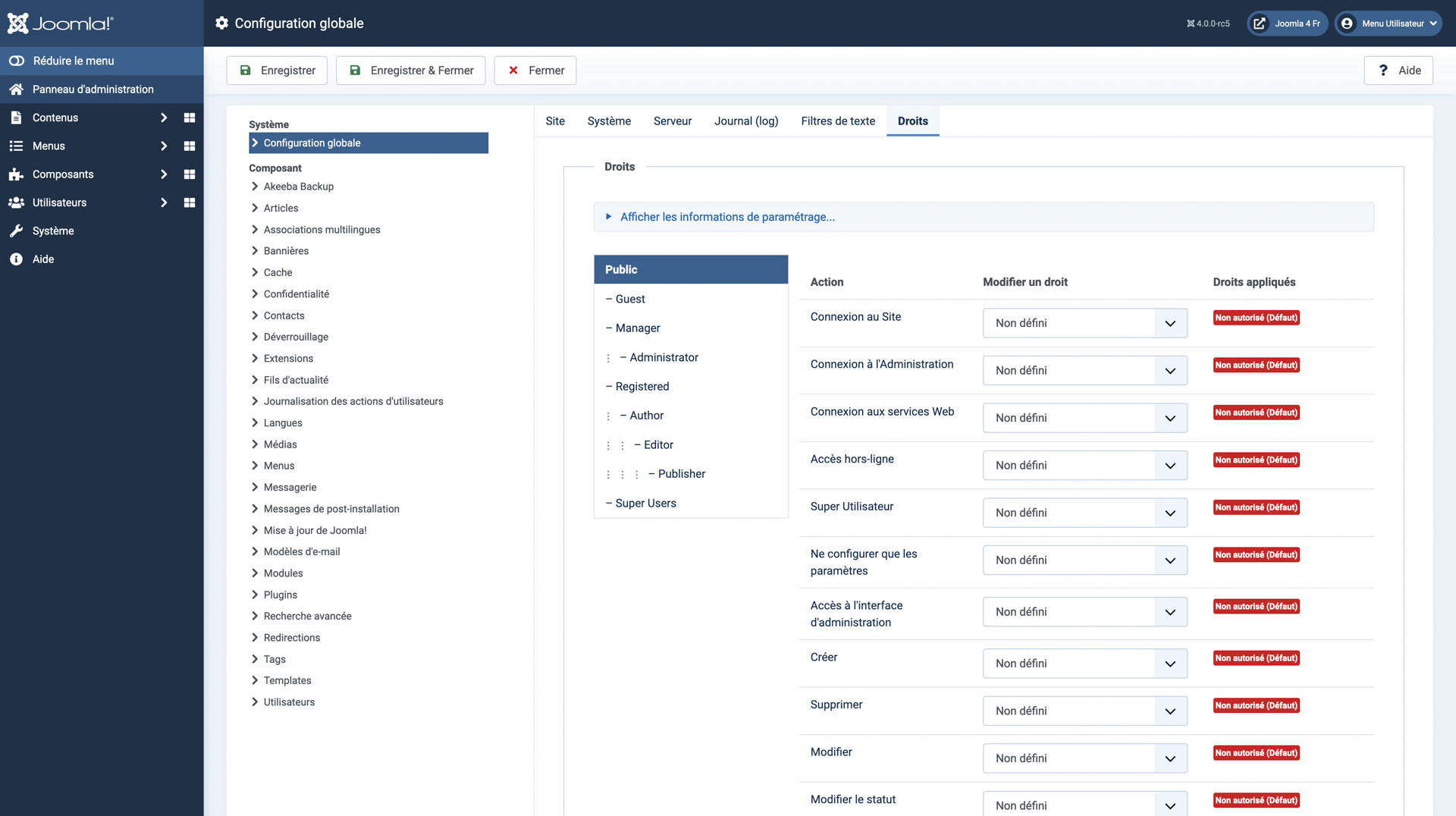Open the Composants dashboard grid icon
Image resolution: width=1456 pixels, height=816 pixels.
pos(190,174)
